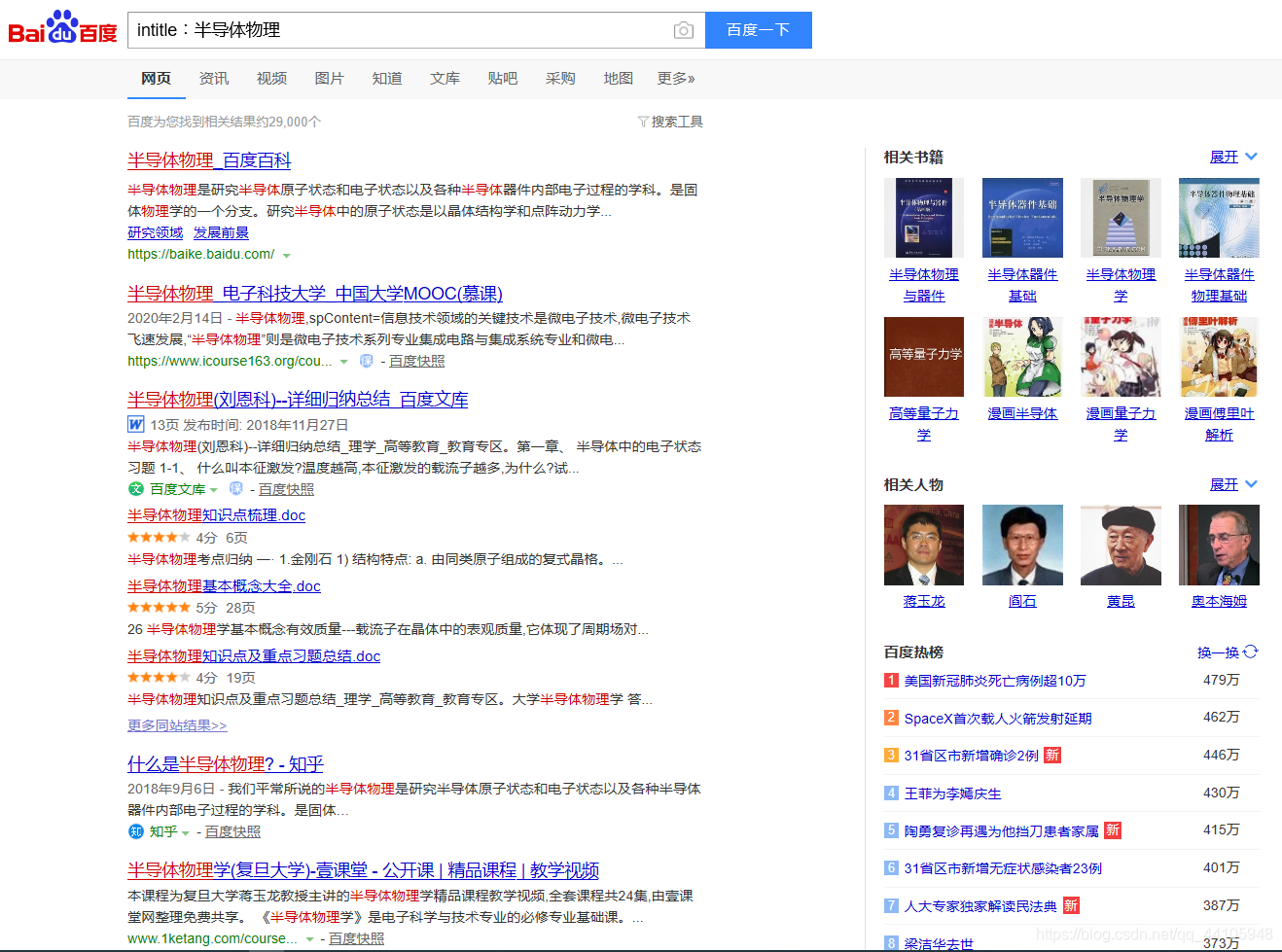Open hot item 31省区市新增确诊2例
The width and height of the screenshot is (1282, 952).
[x=972, y=756]
